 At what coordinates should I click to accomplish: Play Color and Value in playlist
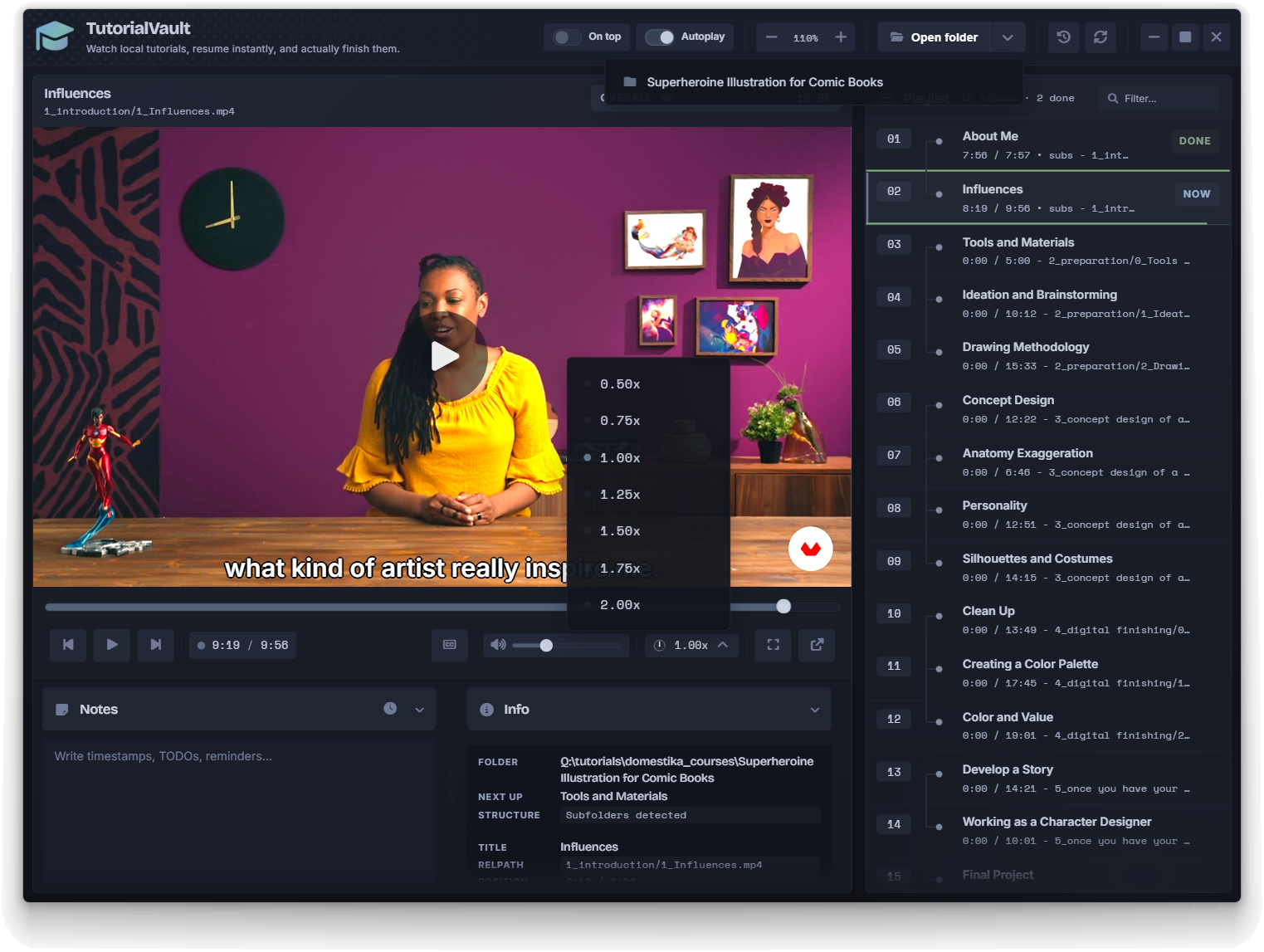[x=1047, y=726]
